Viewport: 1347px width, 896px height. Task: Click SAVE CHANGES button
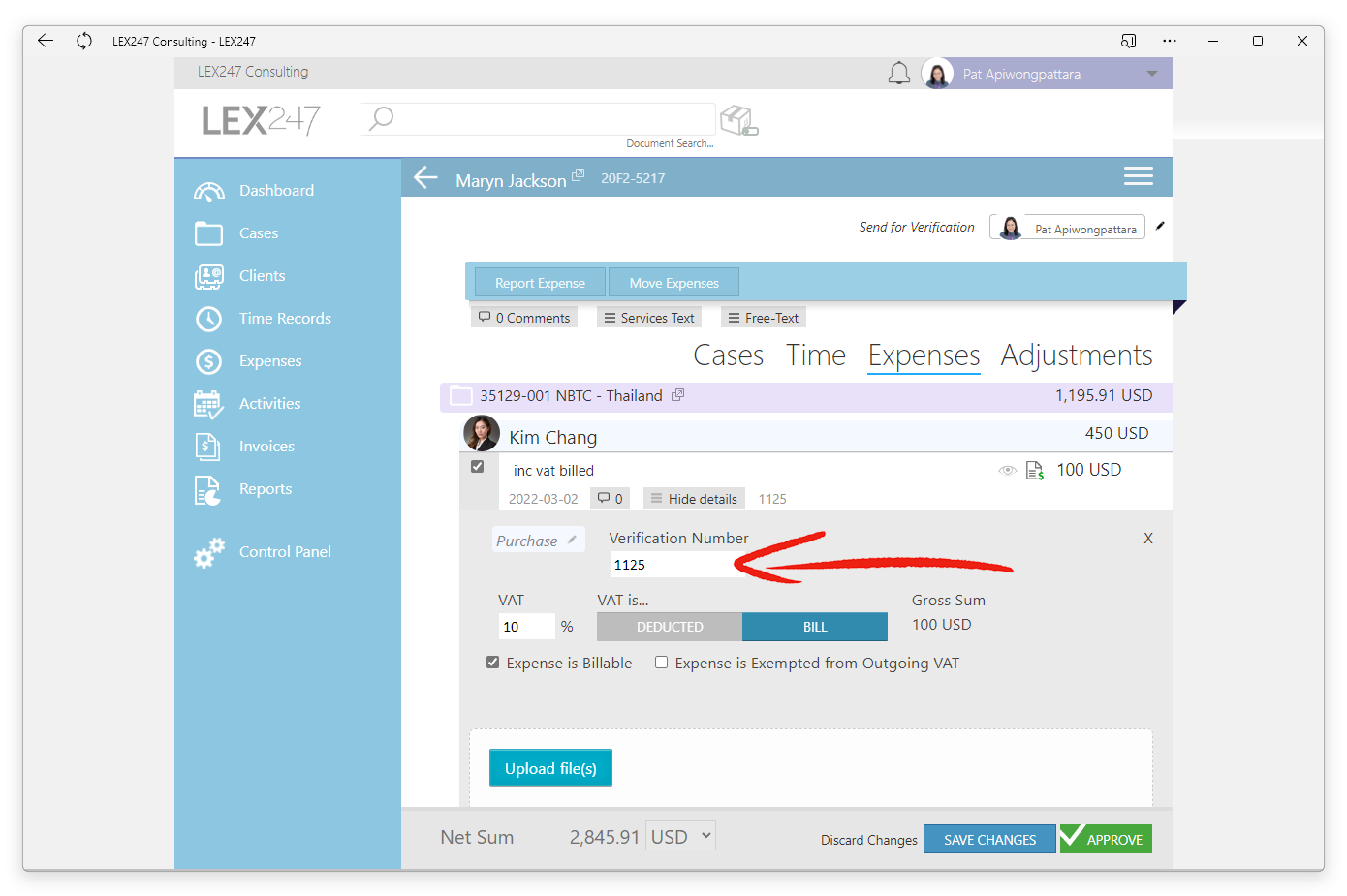coord(989,840)
